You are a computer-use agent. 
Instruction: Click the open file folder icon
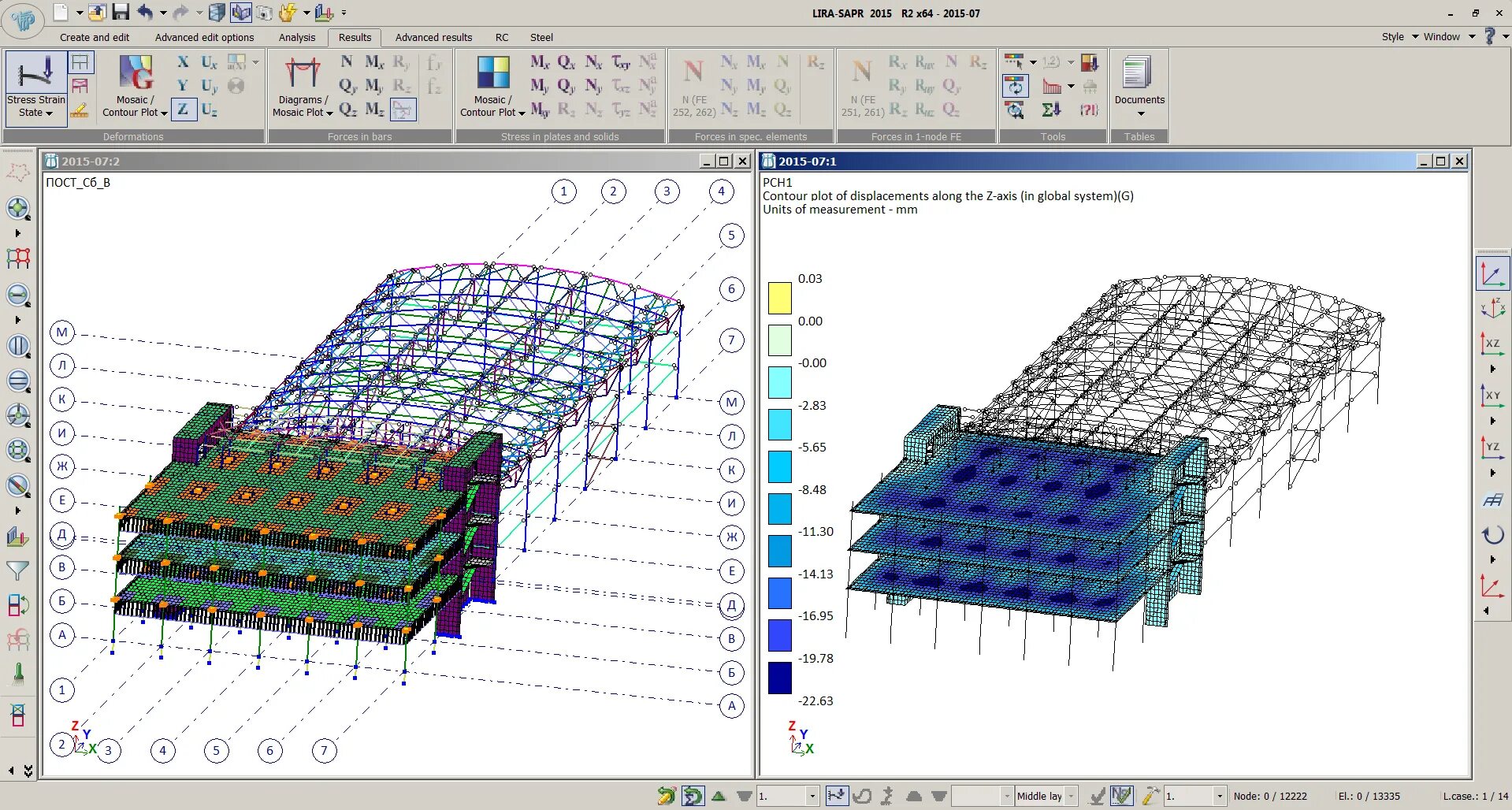97,12
